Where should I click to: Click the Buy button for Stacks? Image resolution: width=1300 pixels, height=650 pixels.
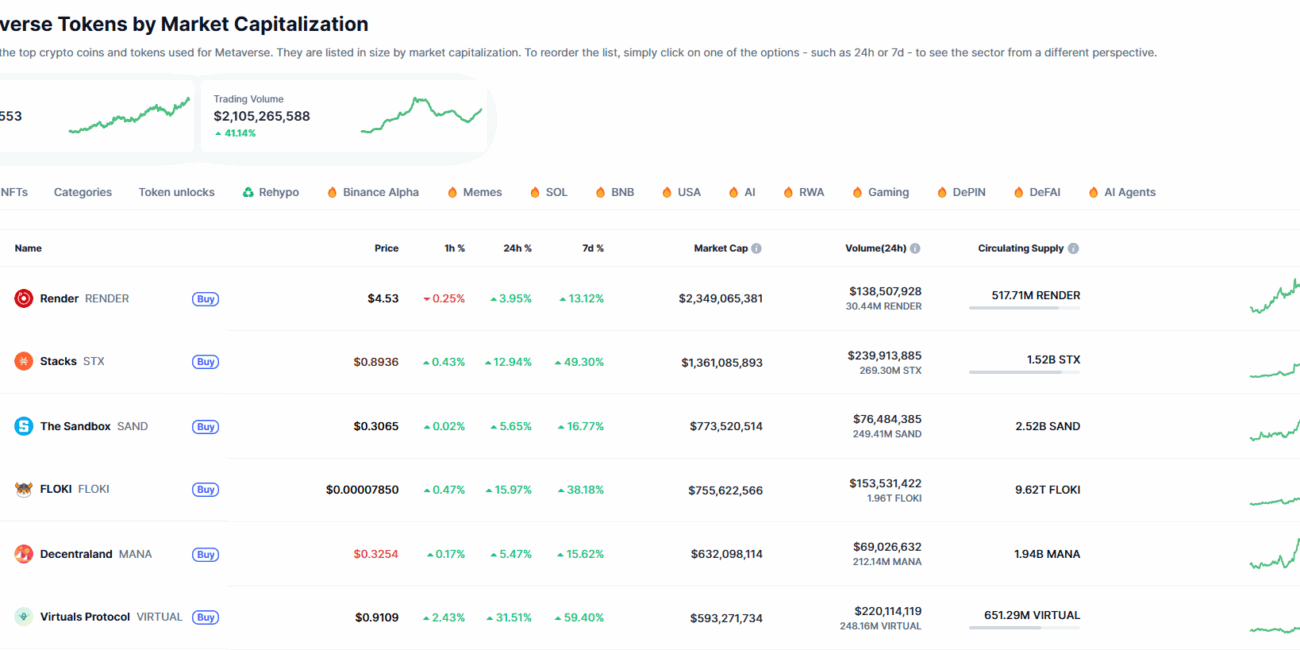tap(205, 362)
